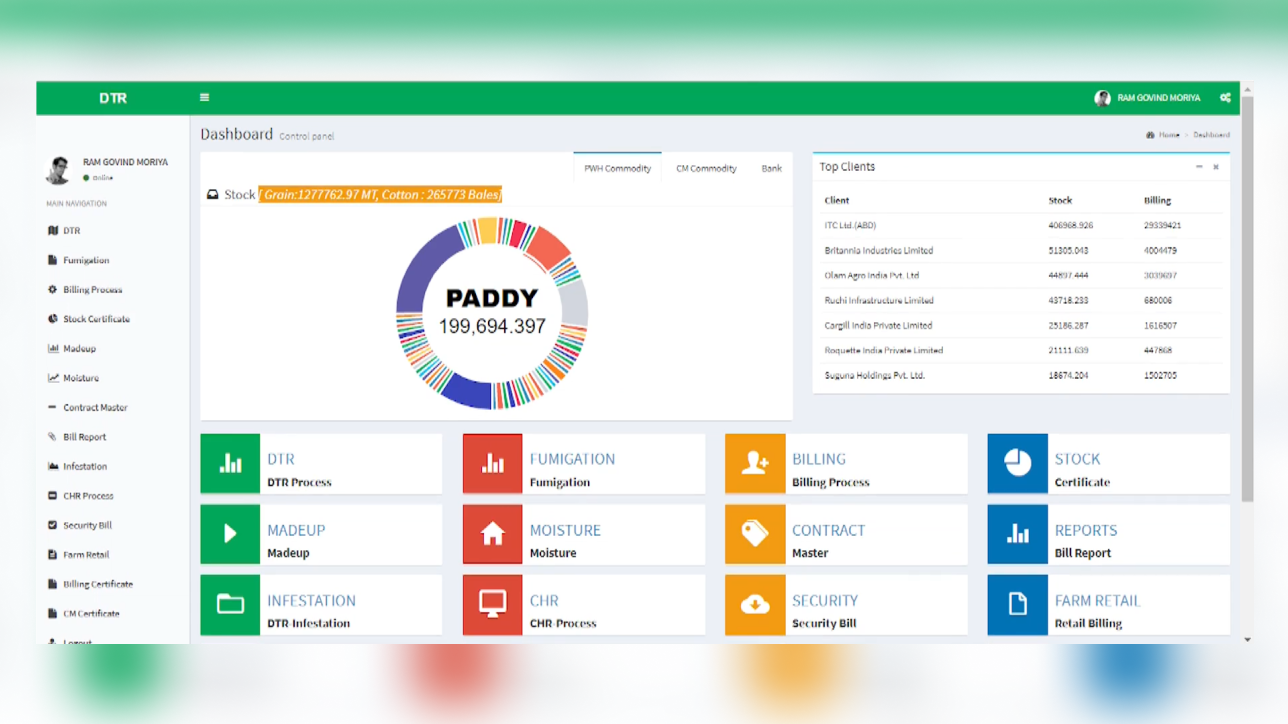
Task: Click the Madeup play arrow icon
Action: pyautogui.click(x=230, y=534)
